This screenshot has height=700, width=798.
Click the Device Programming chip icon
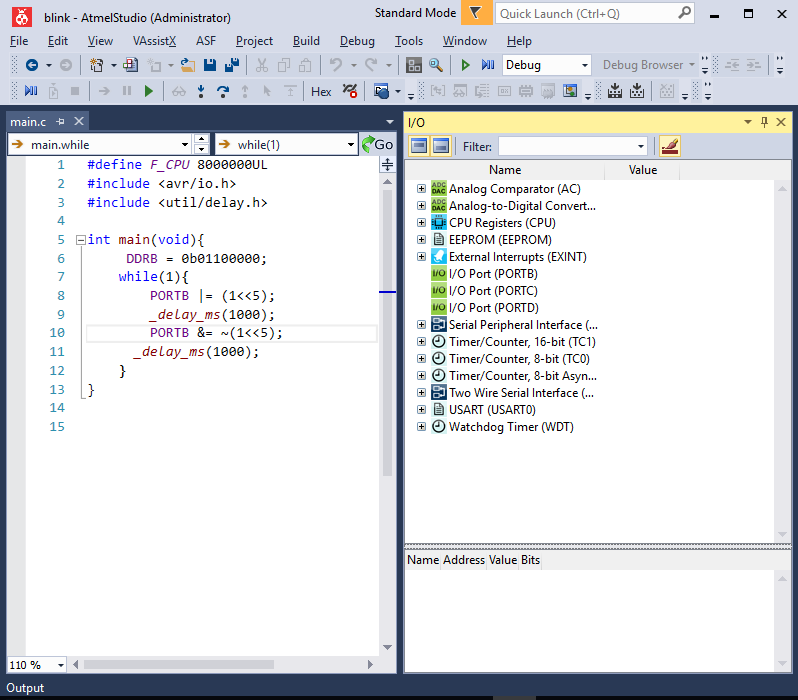(615, 92)
